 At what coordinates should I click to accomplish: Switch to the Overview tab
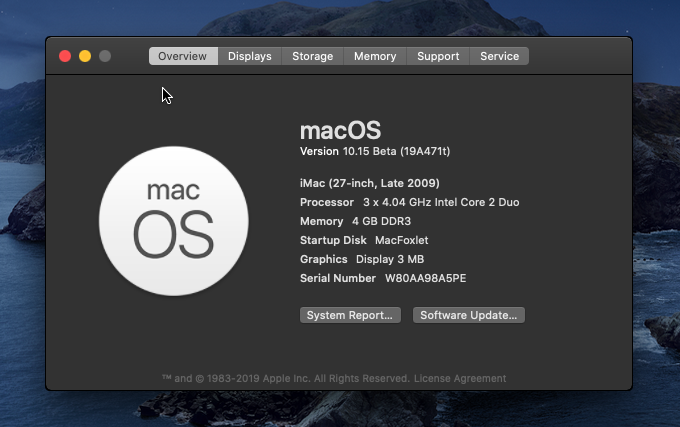183,56
